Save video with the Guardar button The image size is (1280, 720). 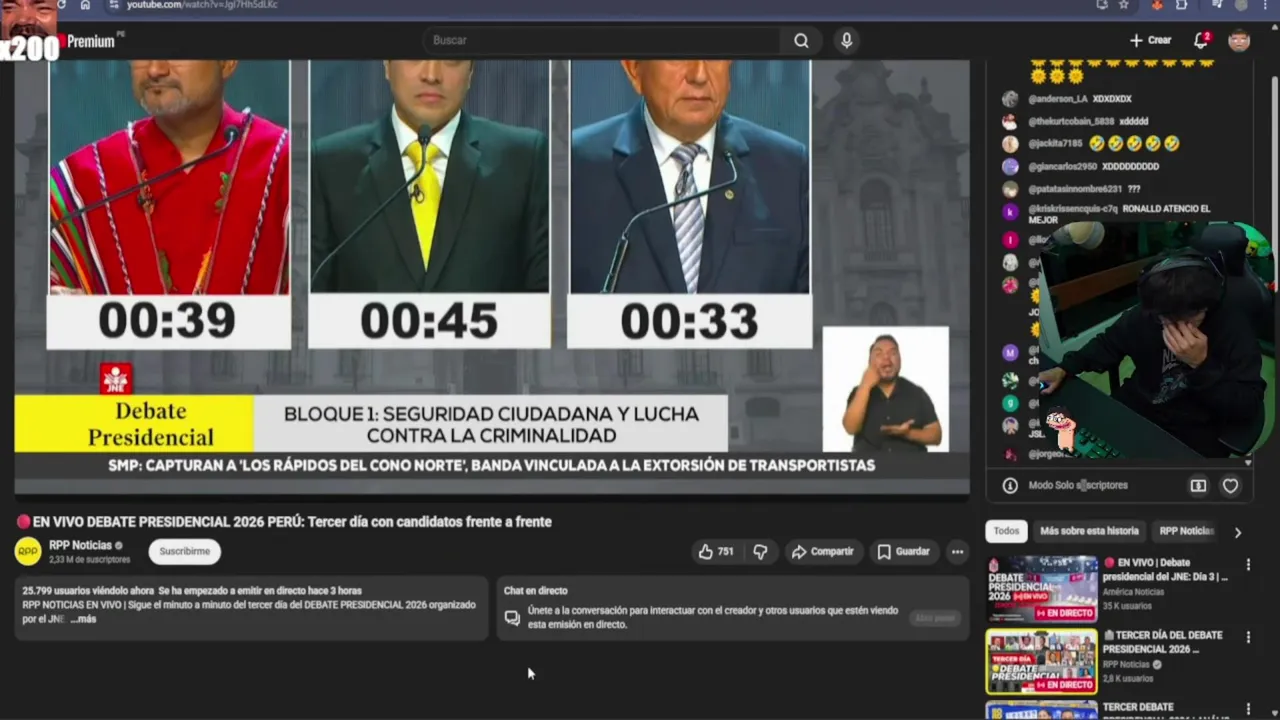pos(903,551)
